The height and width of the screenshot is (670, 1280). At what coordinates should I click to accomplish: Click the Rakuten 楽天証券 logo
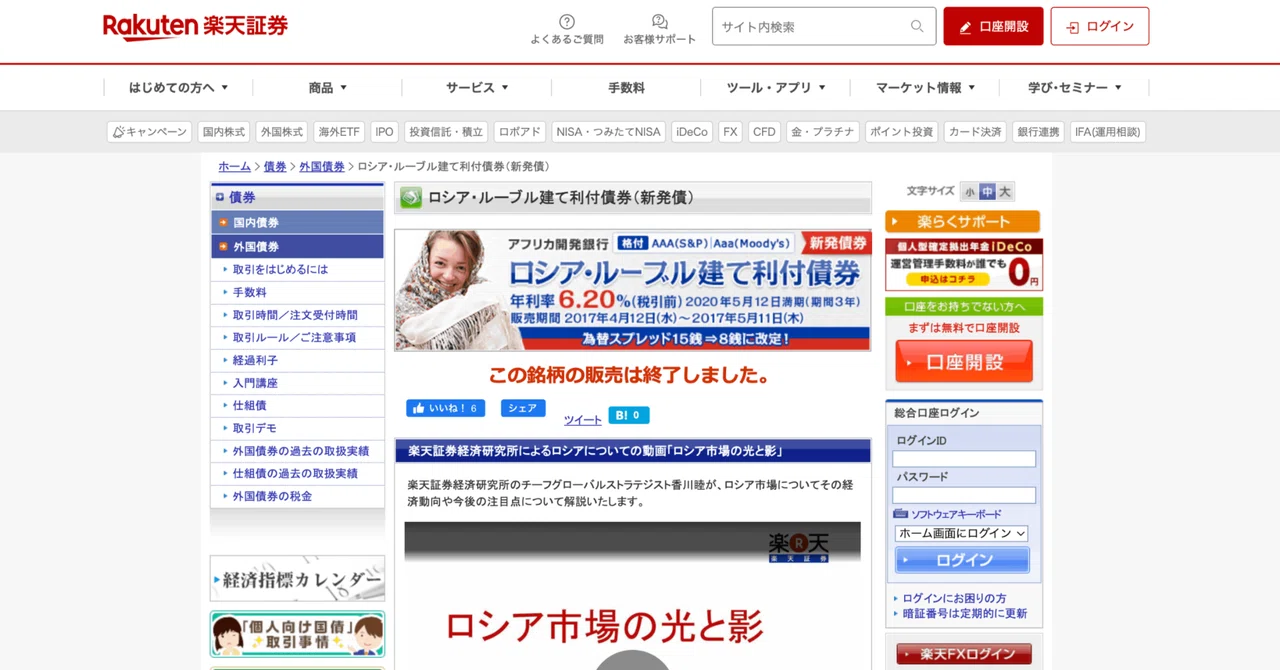point(195,27)
